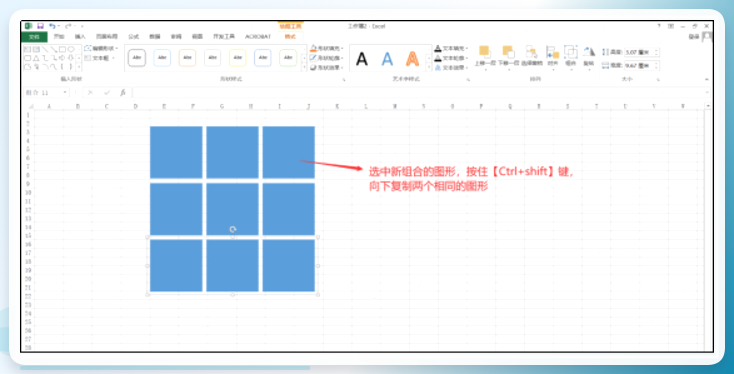Select the right brace shape in shapes gallery
Image resolution: width=734 pixels, height=374 pixels.
pyautogui.click(x=71, y=66)
